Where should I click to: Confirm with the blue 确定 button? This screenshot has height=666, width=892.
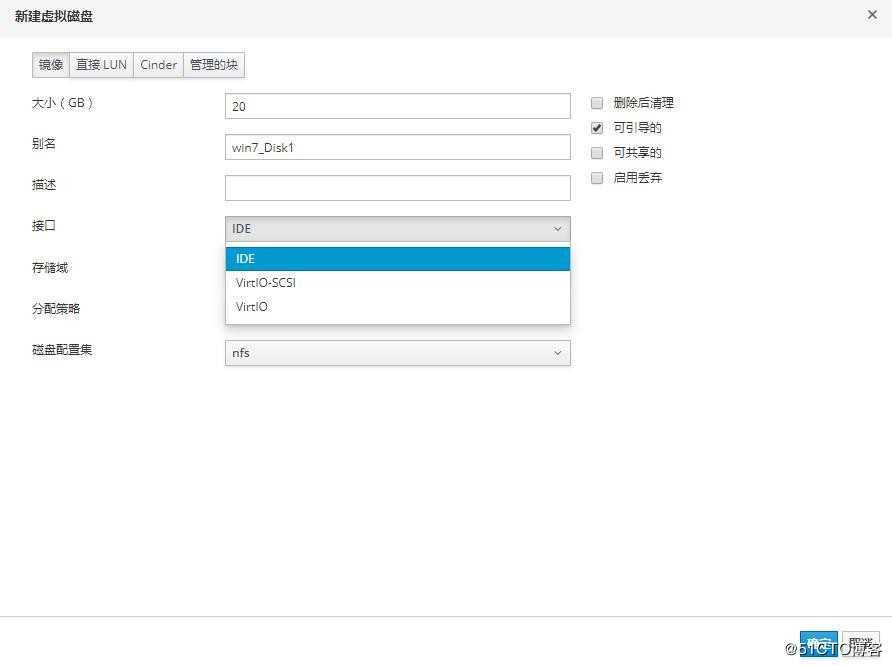pyautogui.click(x=819, y=644)
